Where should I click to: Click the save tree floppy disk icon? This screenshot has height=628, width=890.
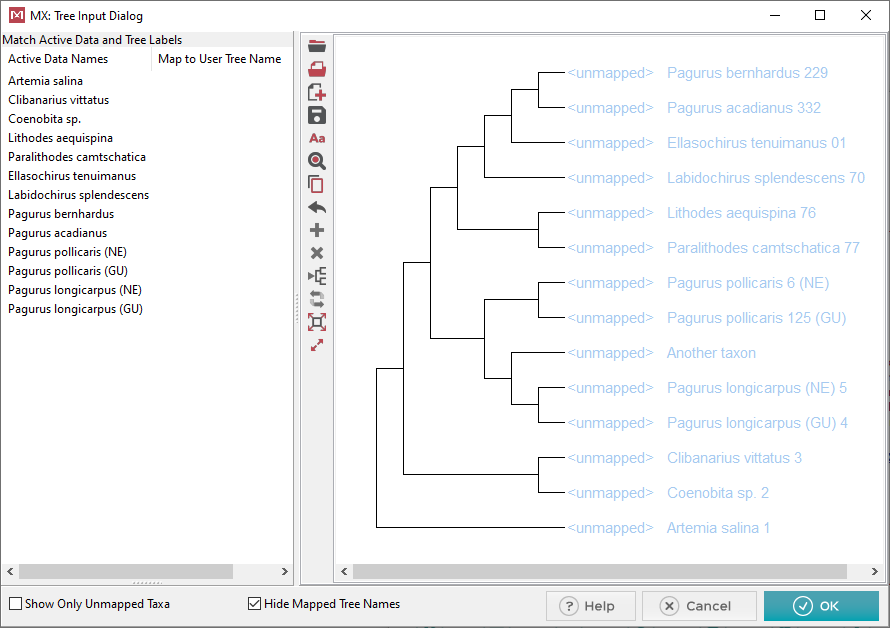tap(317, 115)
